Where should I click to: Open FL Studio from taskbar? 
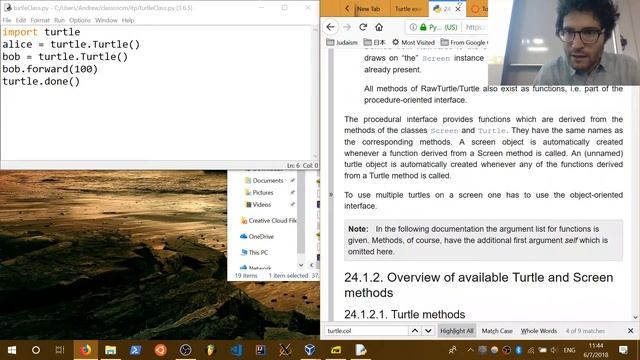click(x=210, y=350)
